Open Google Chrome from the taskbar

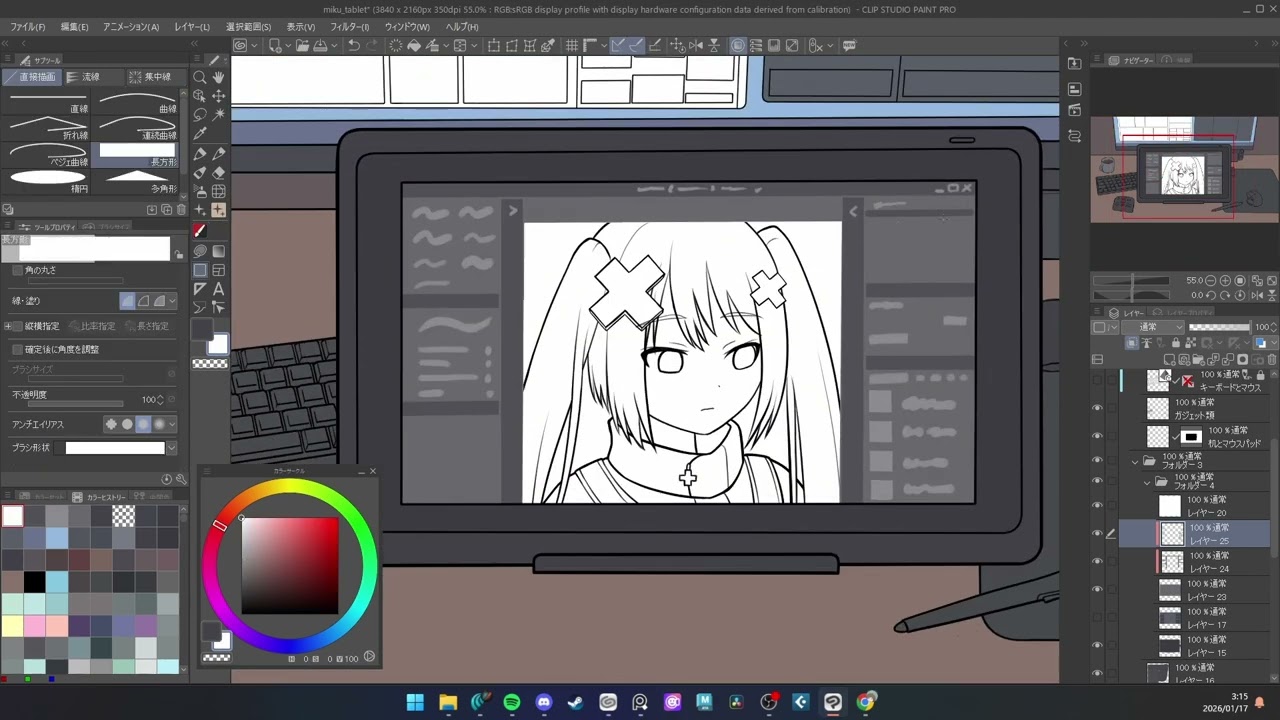865,702
